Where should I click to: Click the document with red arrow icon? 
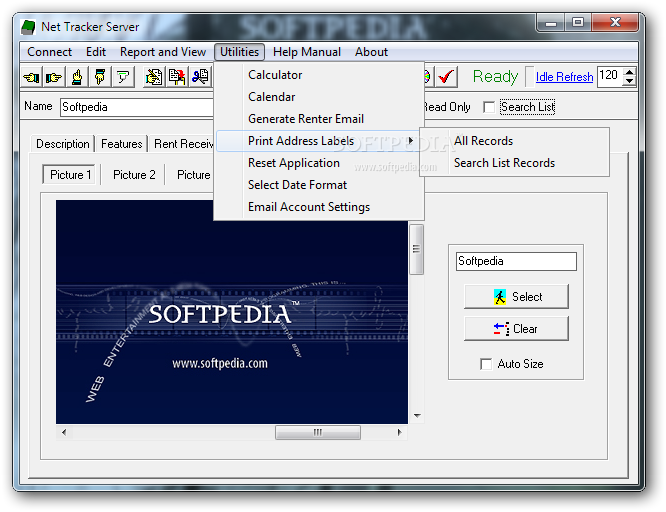coord(177,77)
